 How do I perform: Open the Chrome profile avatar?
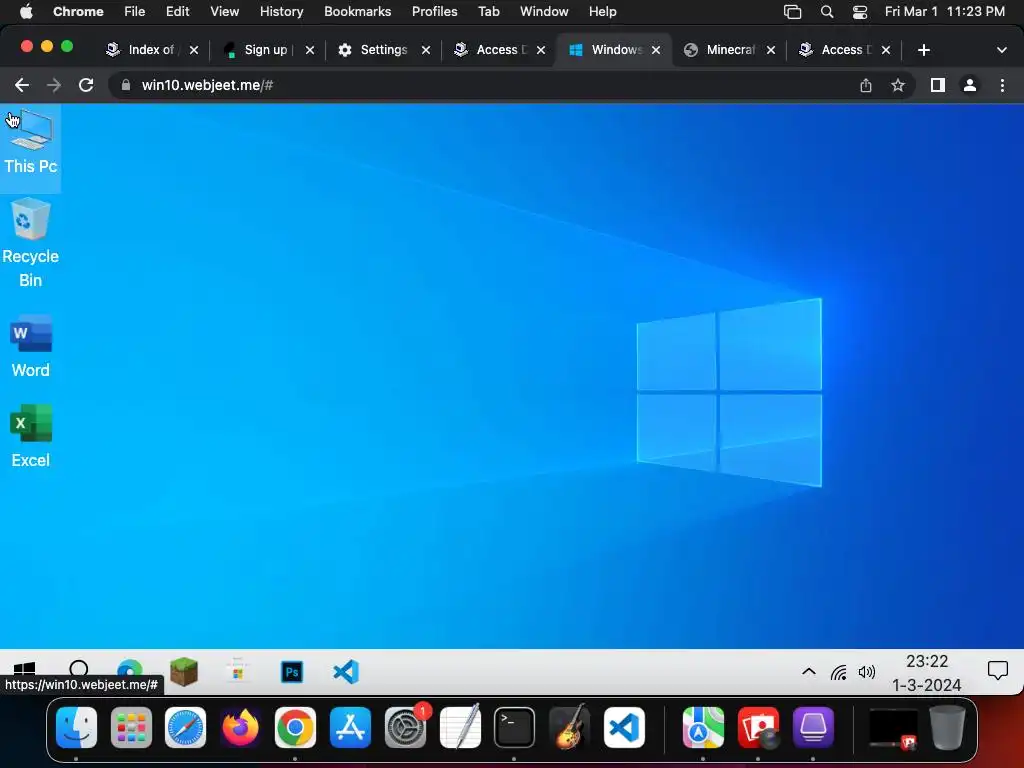click(x=970, y=85)
